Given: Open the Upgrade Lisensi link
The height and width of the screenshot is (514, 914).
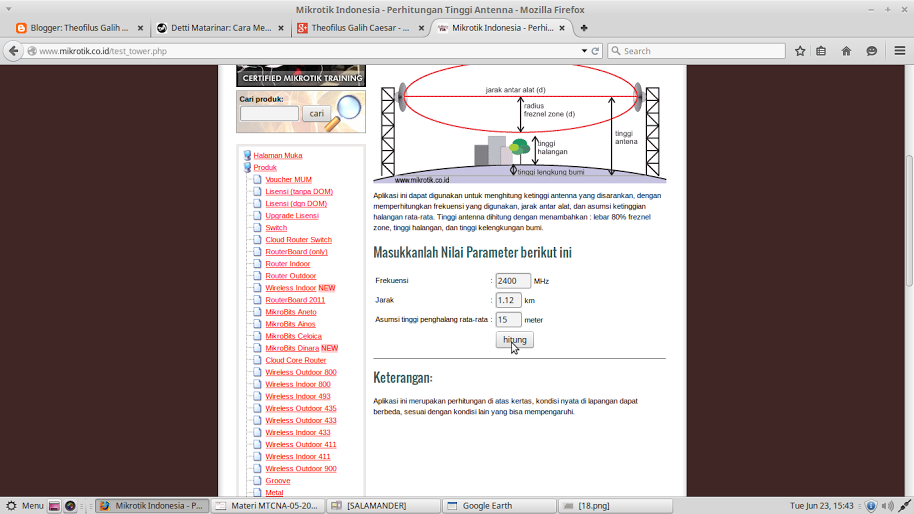Looking at the screenshot, I should click(x=291, y=216).
